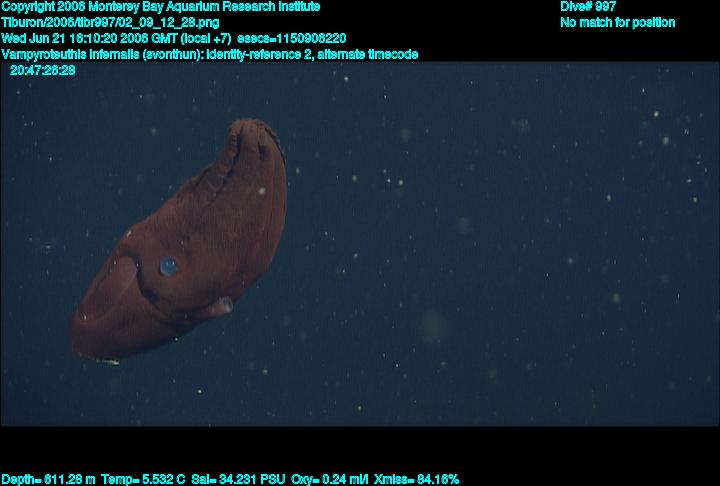The height and width of the screenshot is (486, 720).
Task: Click 'identity-reference 2, alternate timecode' text
Action: coord(312,54)
